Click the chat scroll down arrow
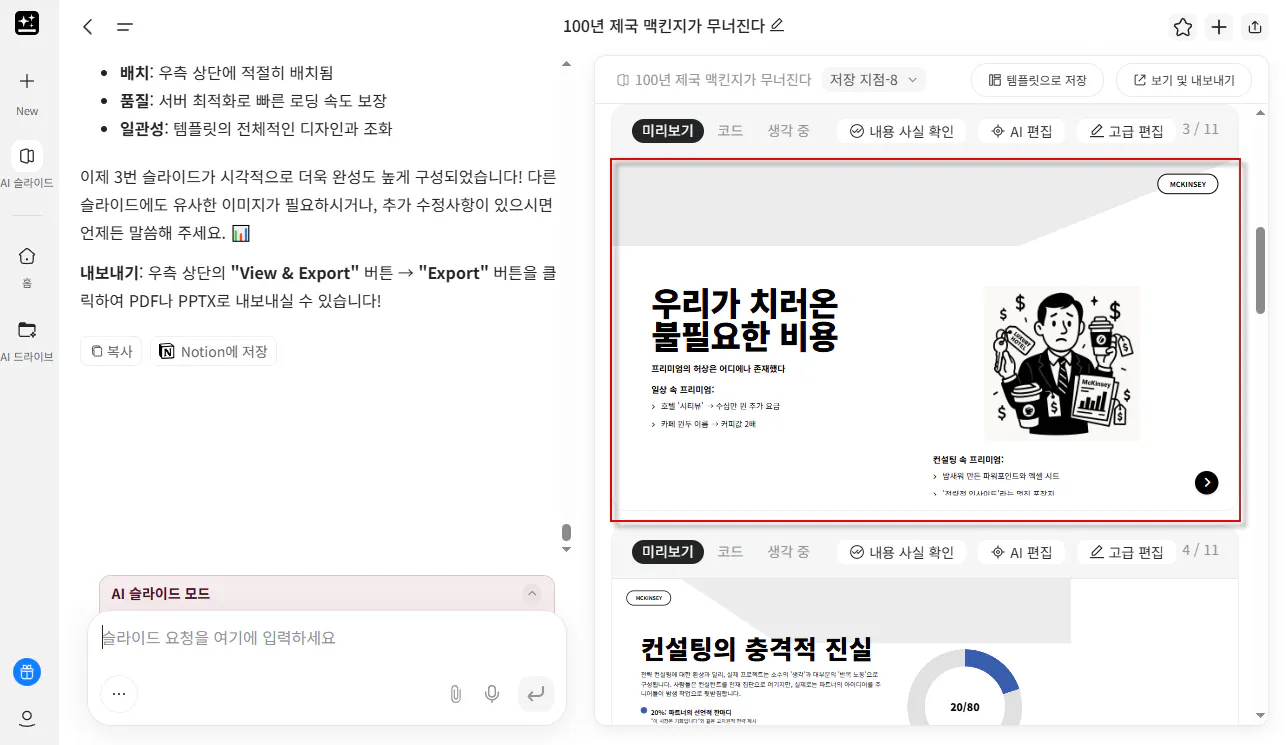1286x745 pixels. 566,549
